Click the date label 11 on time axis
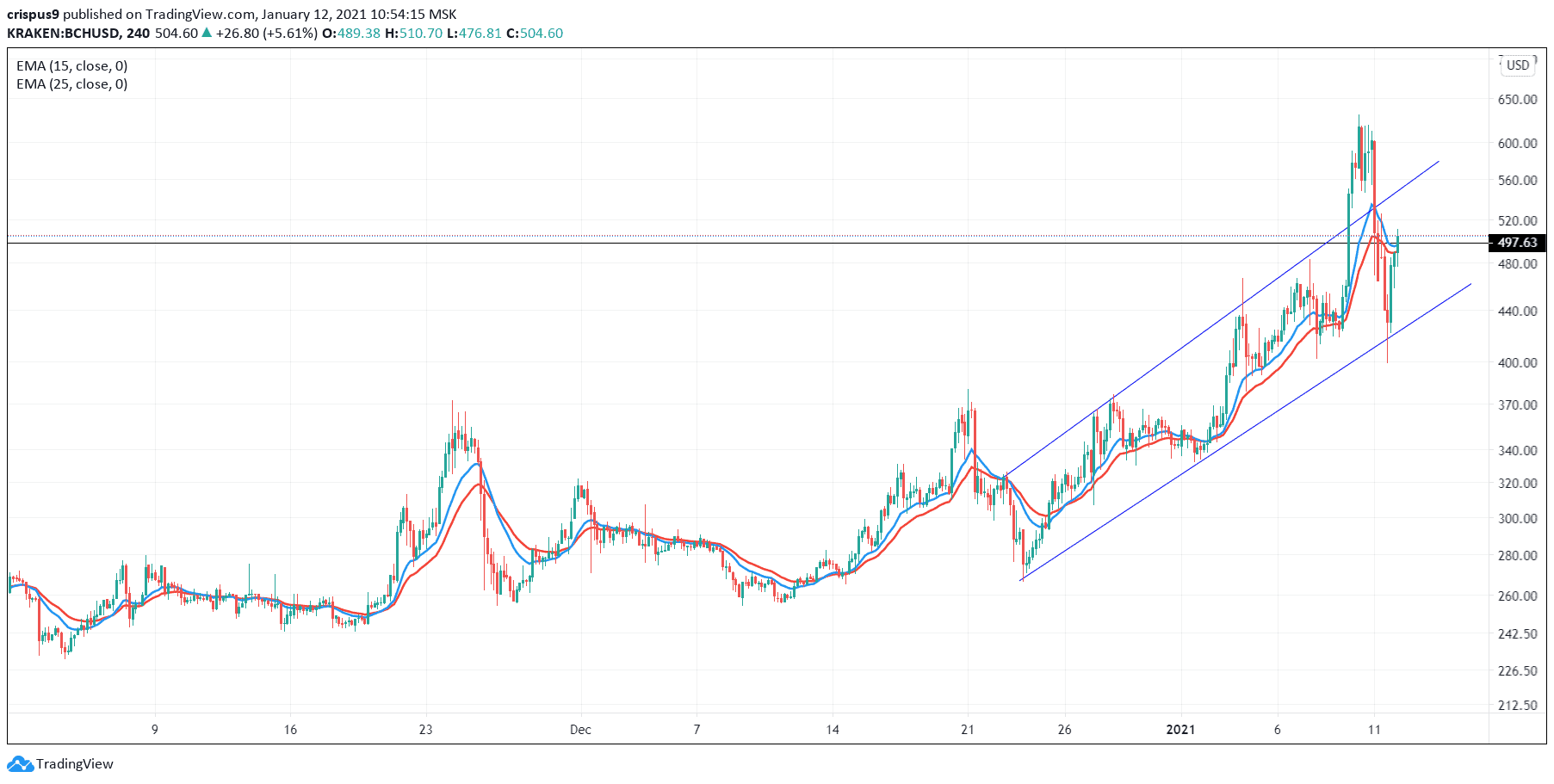The height and width of the screenshot is (784, 1554). 1374,730
